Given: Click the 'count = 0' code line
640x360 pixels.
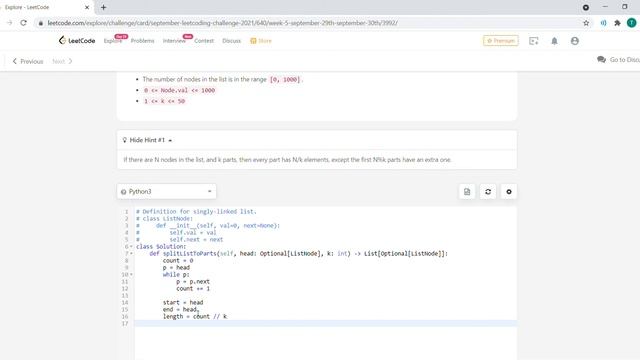Looking at the screenshot, I should coord(178,260).
